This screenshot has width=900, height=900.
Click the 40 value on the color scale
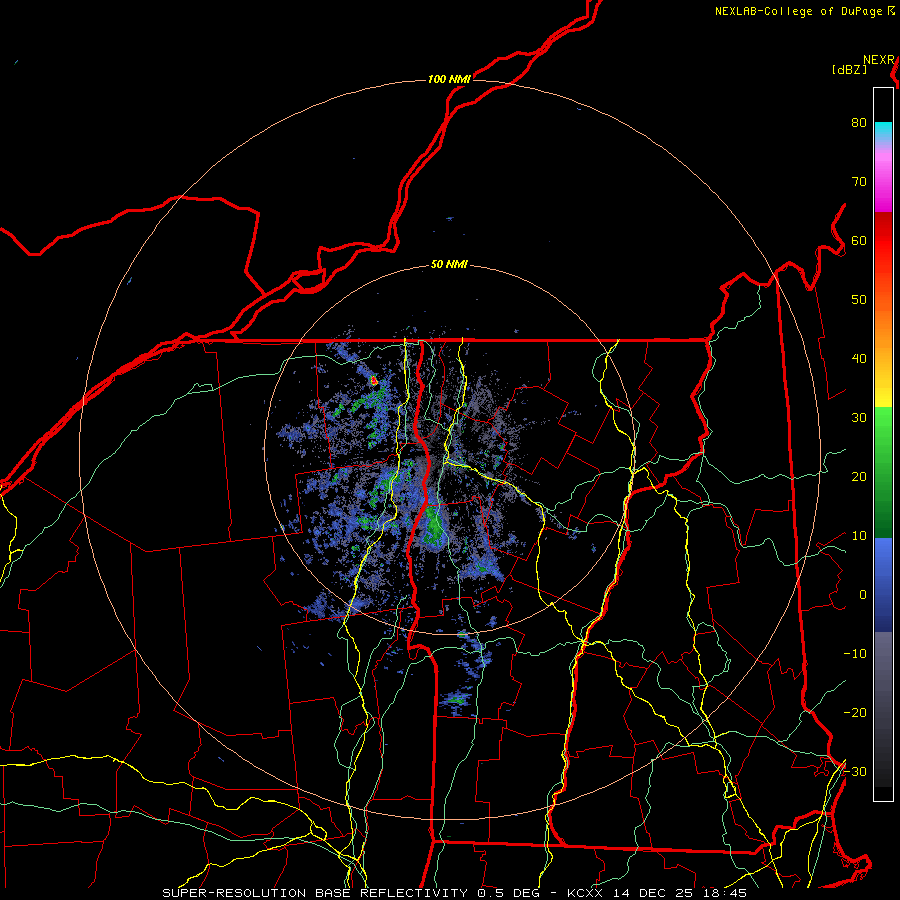(x=859, y=359)
